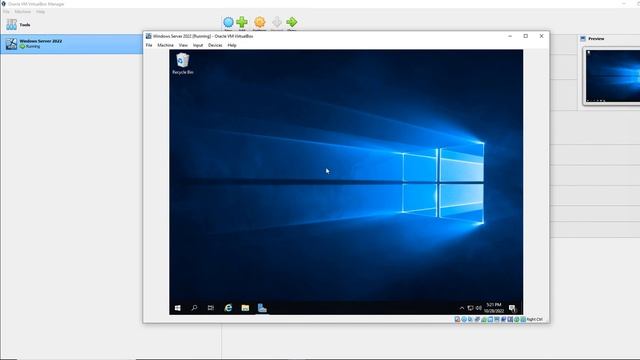This screenshot has width=640, height=360.
Task: Click the grayed Discard arrow toolbar icon
Action: click(277, 22)
